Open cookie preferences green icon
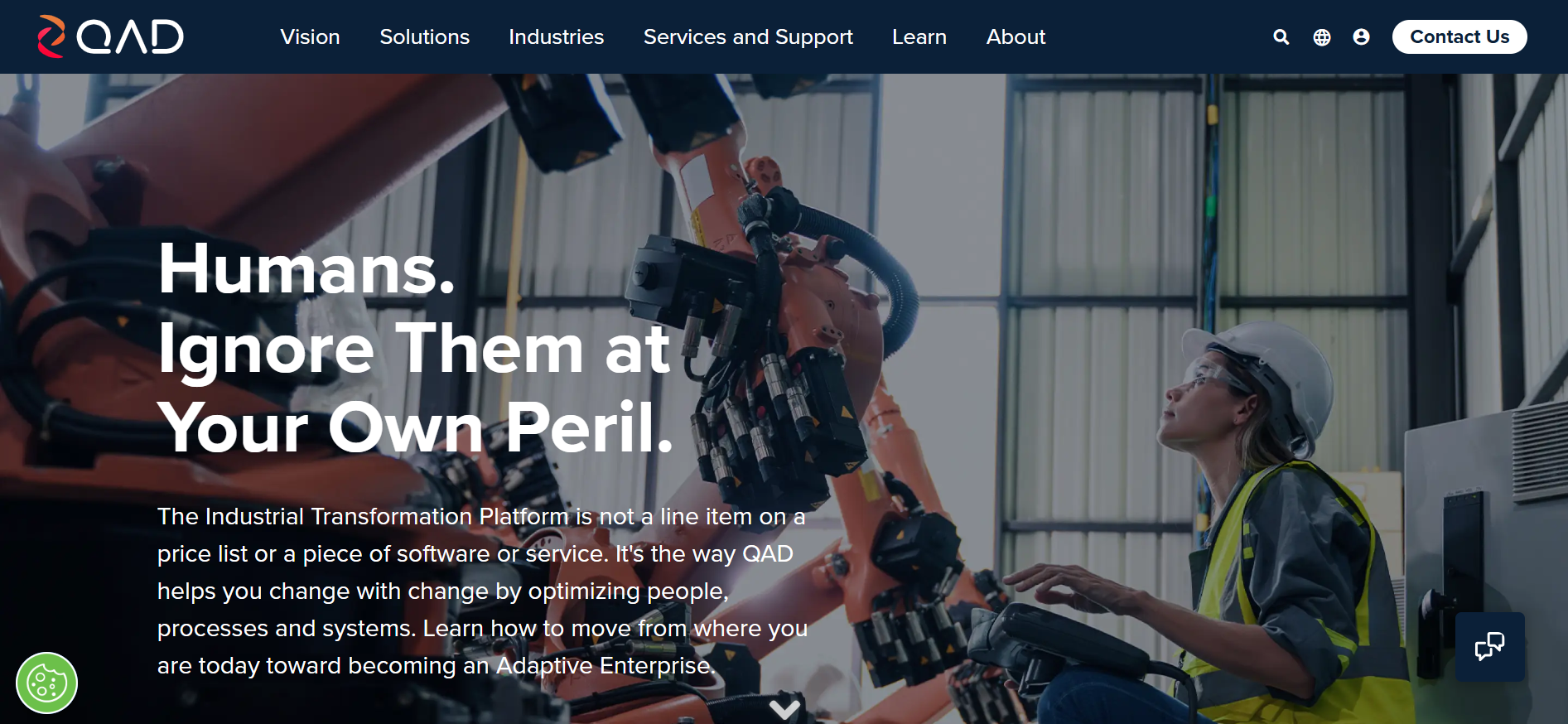The height and width of the screenshot is (724, 1568). tap(46, 683)
